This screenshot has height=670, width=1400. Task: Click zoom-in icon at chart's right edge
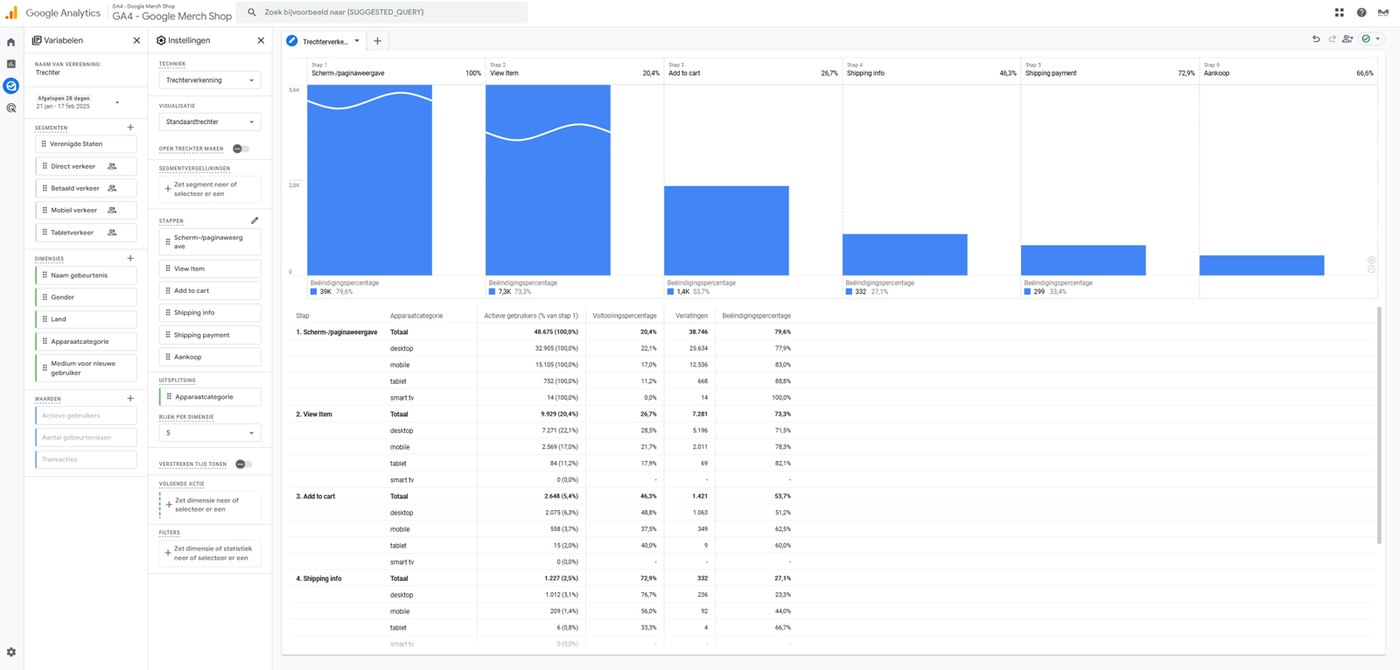coord(1371,261)
